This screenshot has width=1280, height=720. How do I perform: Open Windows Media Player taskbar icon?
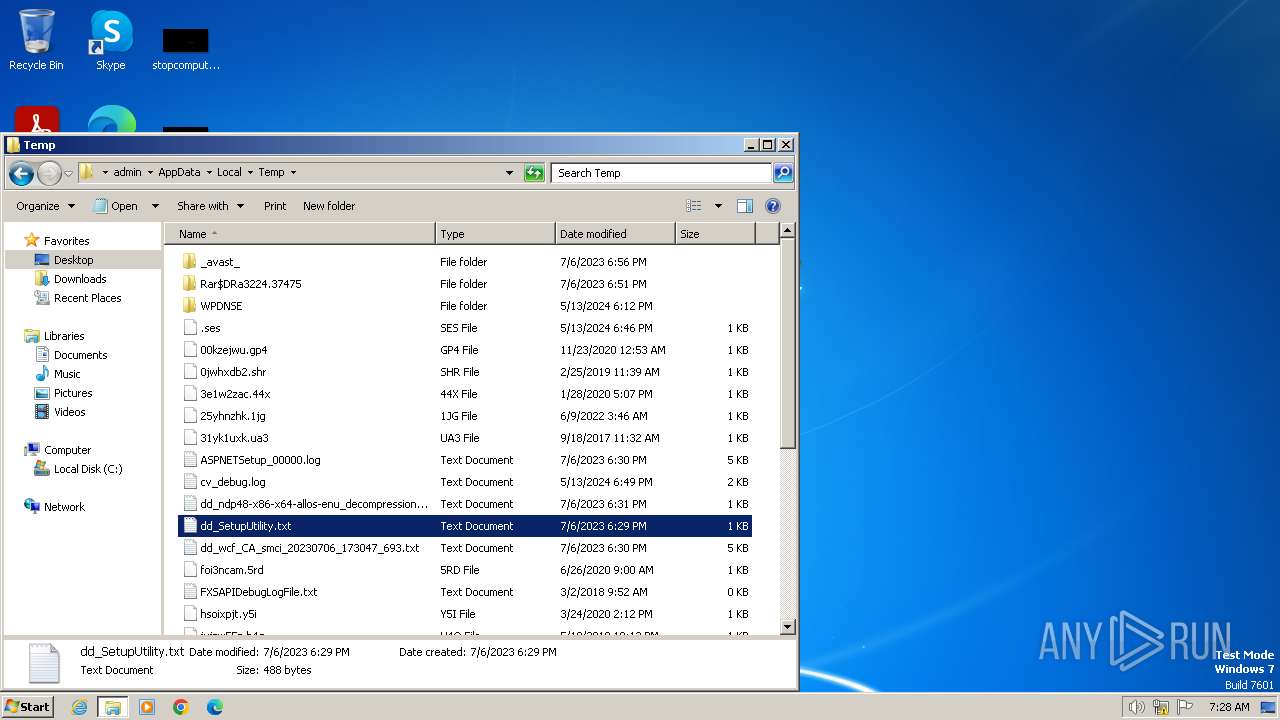[147, 707]
